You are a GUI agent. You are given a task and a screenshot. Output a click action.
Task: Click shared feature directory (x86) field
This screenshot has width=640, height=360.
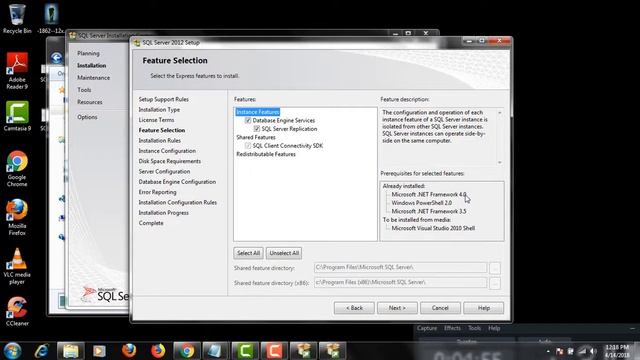[x=400, y=282]
